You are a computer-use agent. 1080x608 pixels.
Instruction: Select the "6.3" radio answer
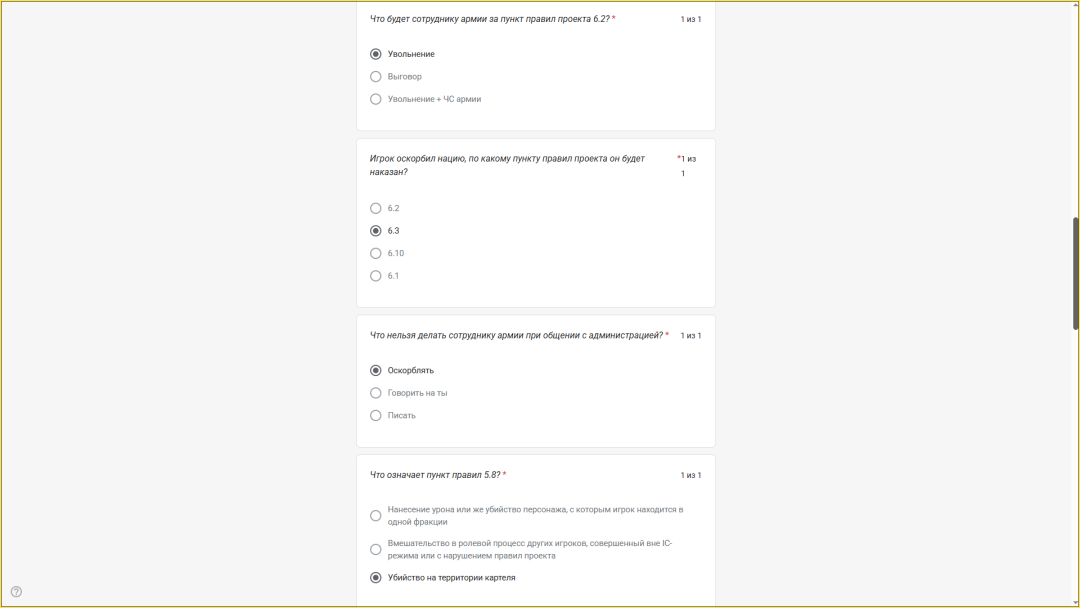tap(376, 231)
